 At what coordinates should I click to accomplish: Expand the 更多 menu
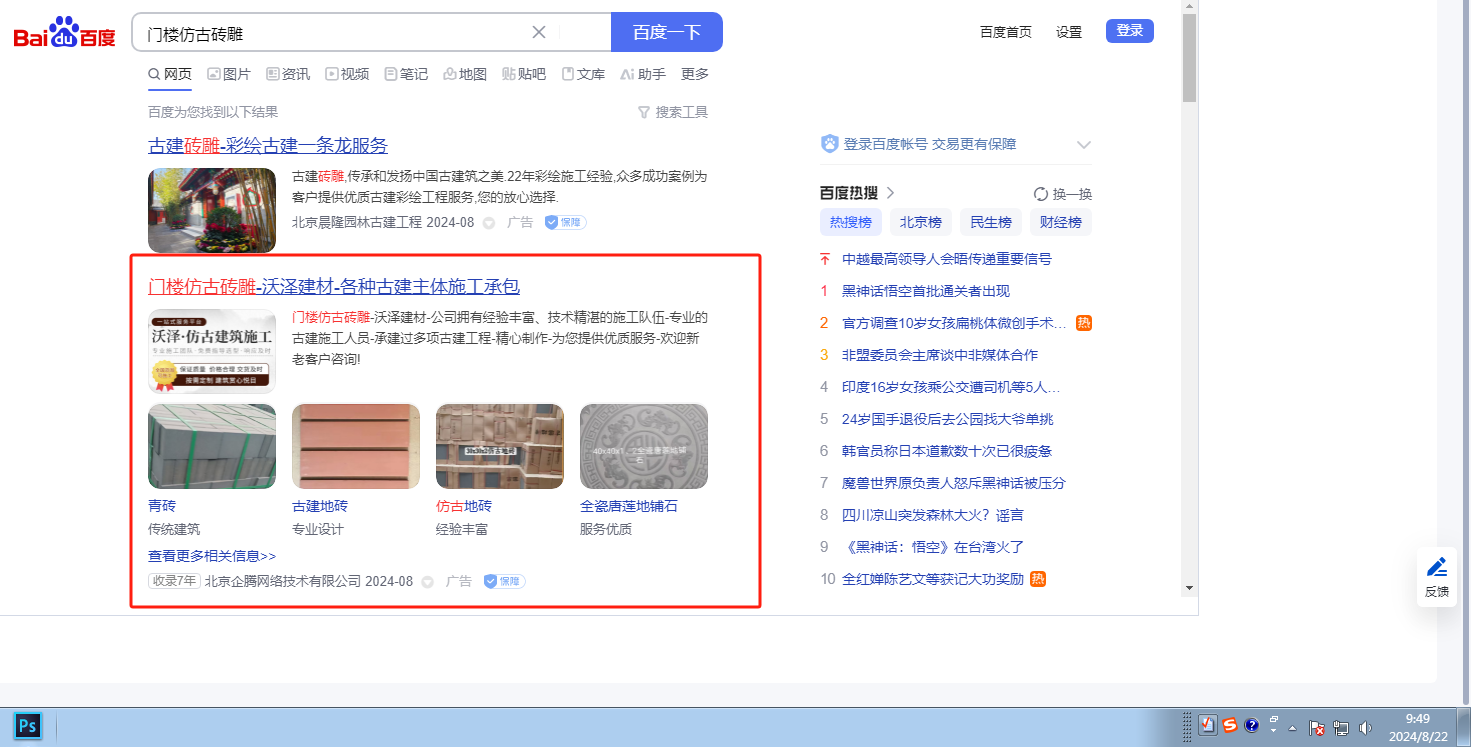pyautogui.click(x=695, y=74)
